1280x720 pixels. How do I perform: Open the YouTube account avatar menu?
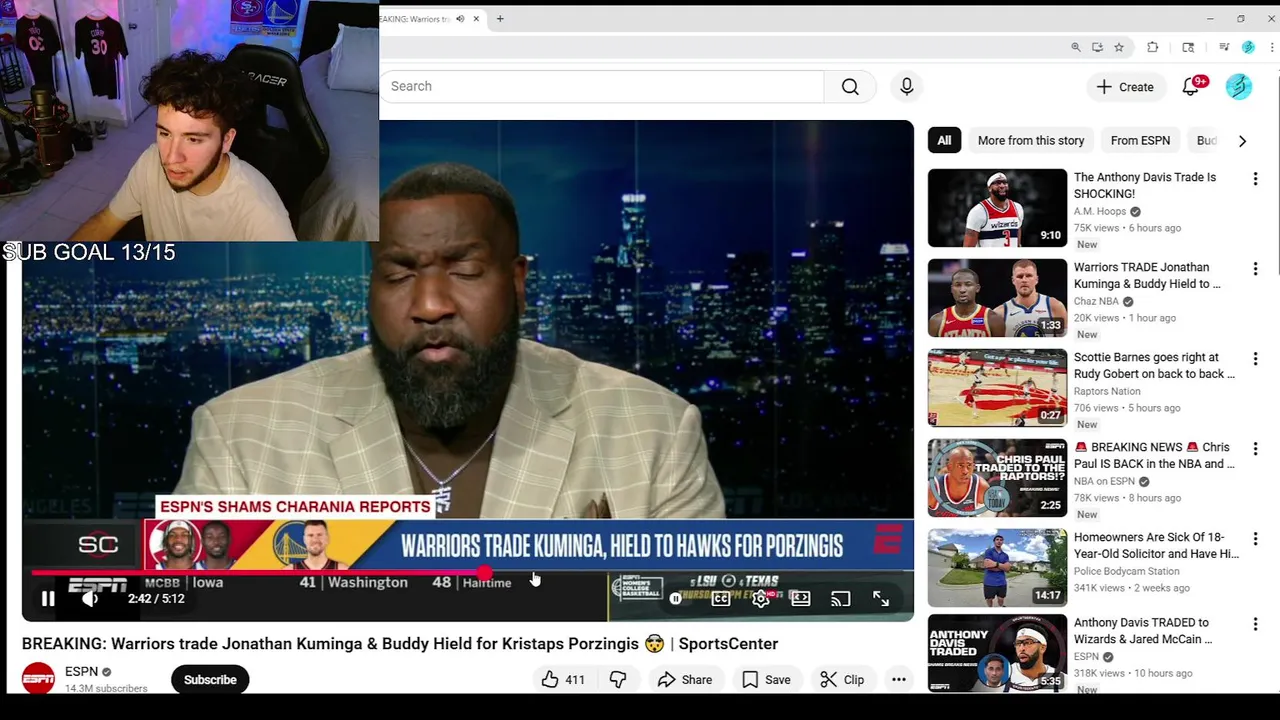pos(1239,87)
